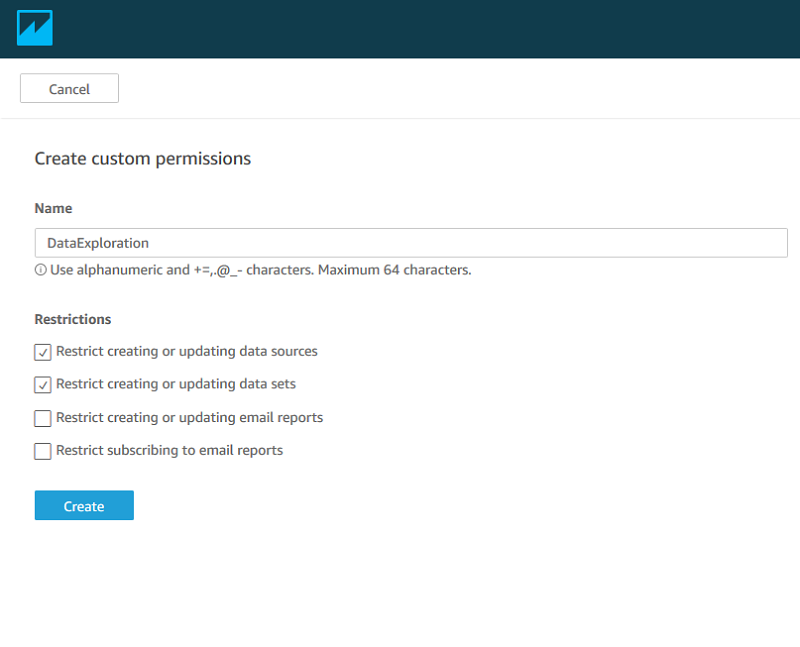
Task: Click the divider line below Cancel
Action: pos(400,118)
